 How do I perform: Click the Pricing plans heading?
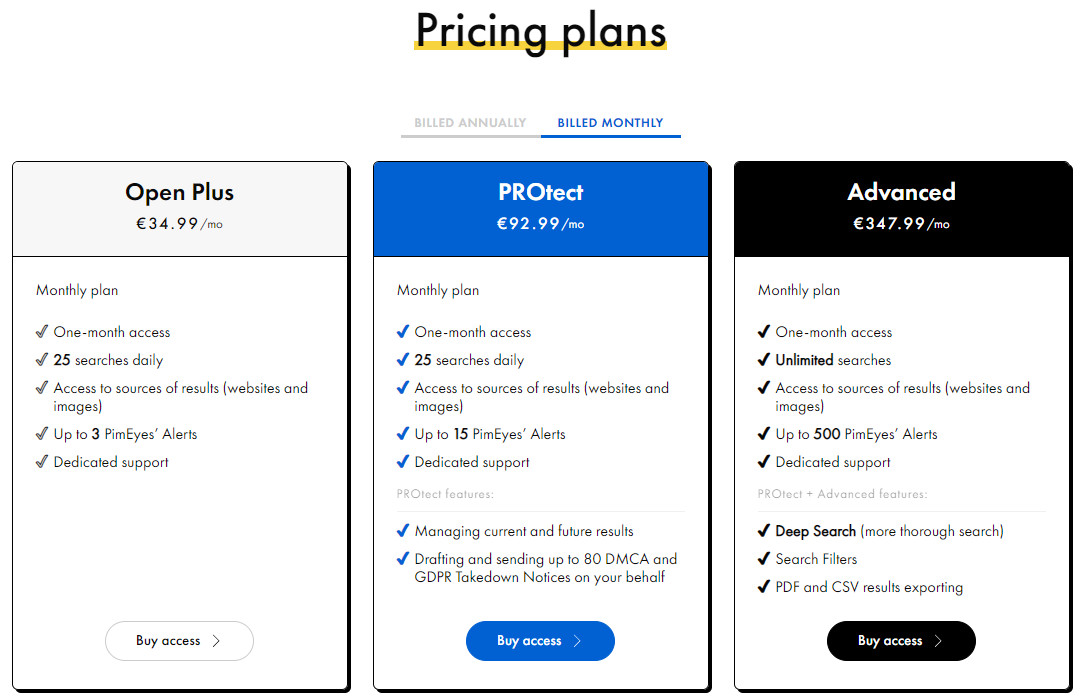coord(540,30)
